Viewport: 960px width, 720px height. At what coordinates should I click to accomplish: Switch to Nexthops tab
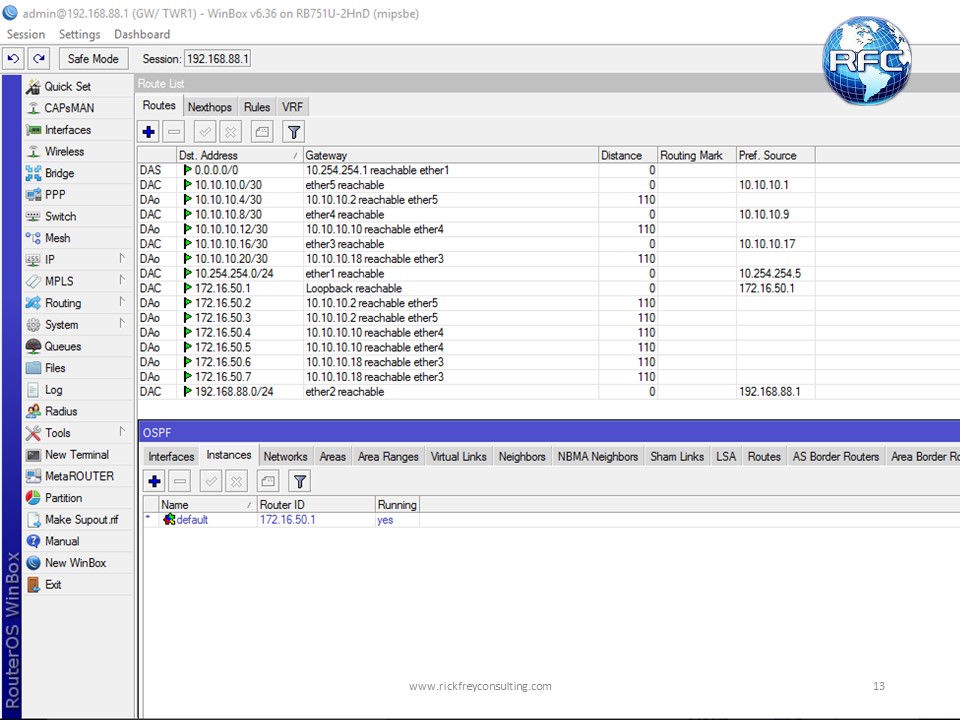tap(209, 107)
